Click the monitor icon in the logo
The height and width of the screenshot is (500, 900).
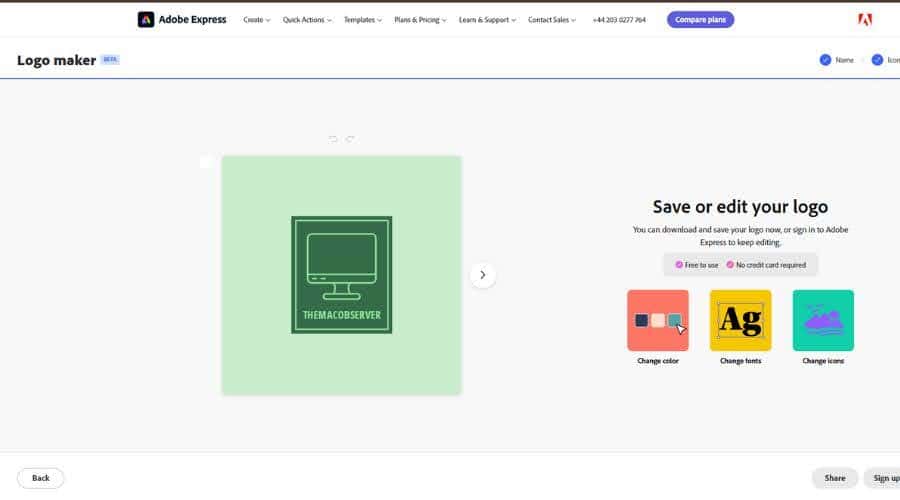(x=342, y=266)
